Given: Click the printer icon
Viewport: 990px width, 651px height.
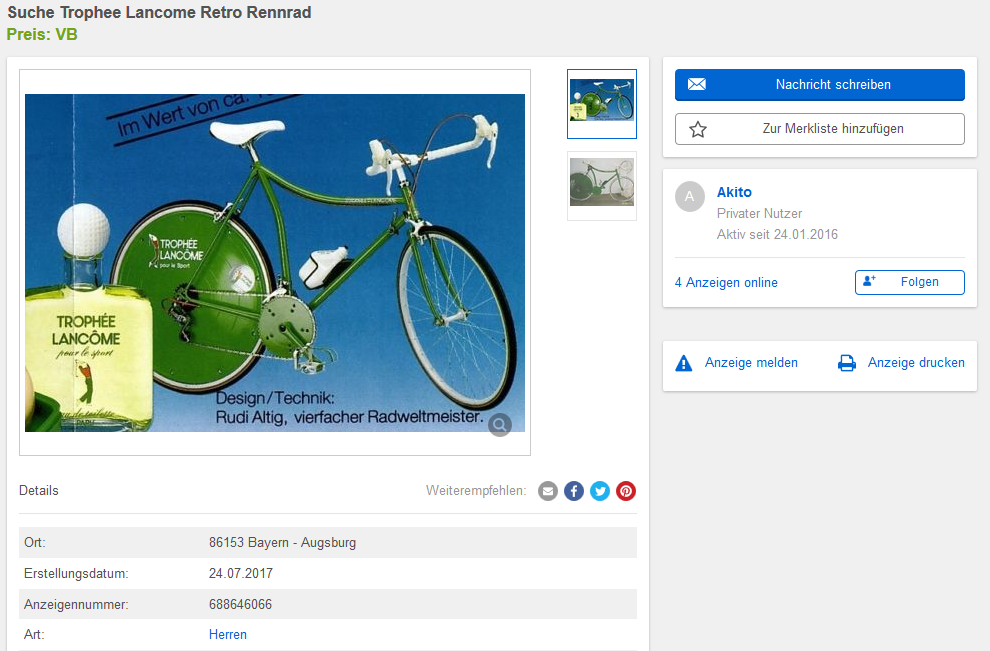Looking at the screenshot, I should click(x=847, y=363).
